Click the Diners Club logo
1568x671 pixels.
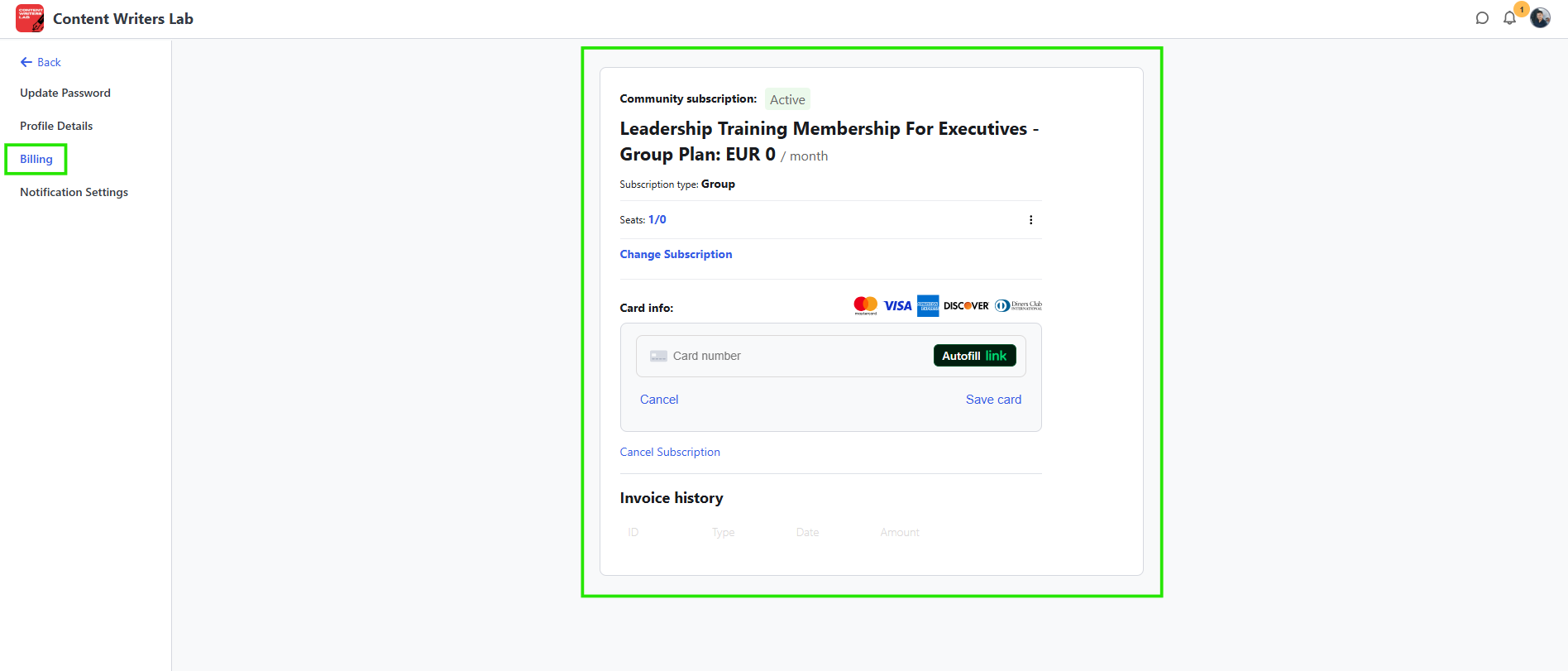tap(1018, 305)
